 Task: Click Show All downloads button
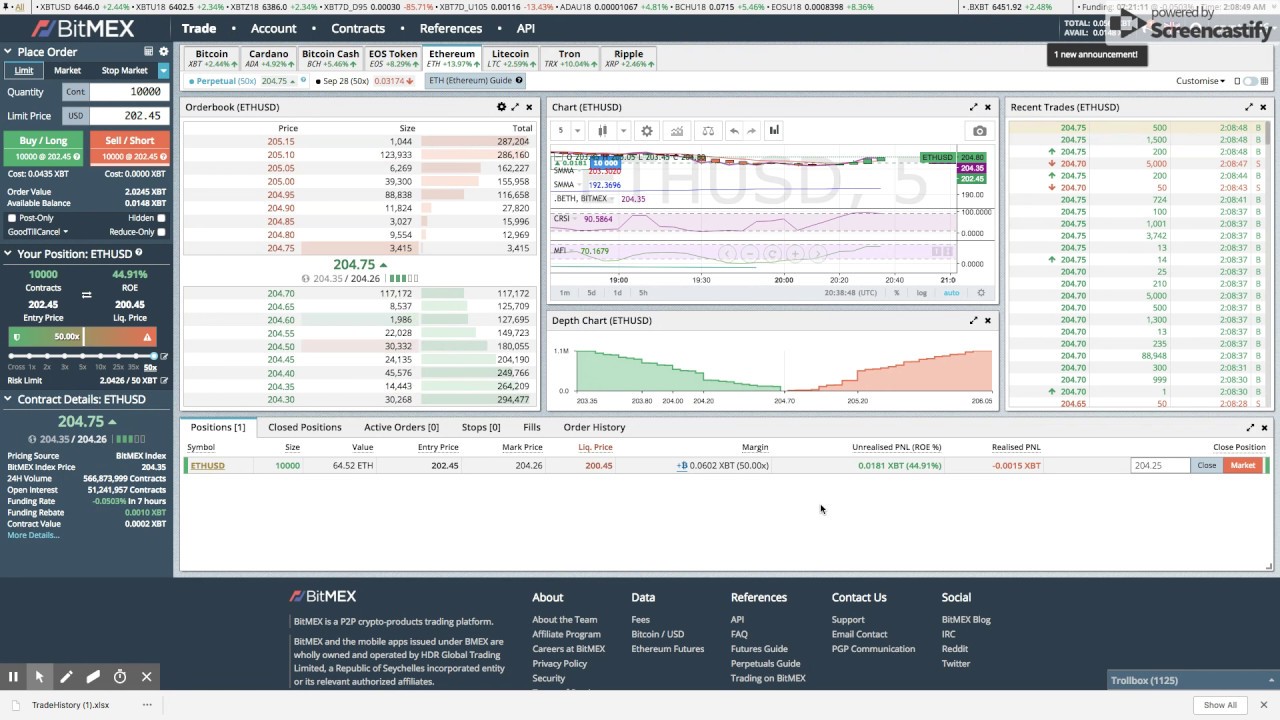[x=1220, y=705]
